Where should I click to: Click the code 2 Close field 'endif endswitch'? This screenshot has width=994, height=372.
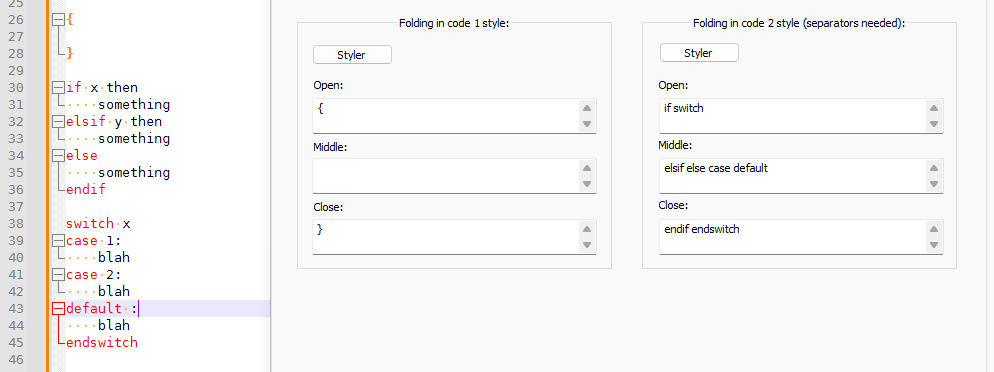click(x=793, y=237)
